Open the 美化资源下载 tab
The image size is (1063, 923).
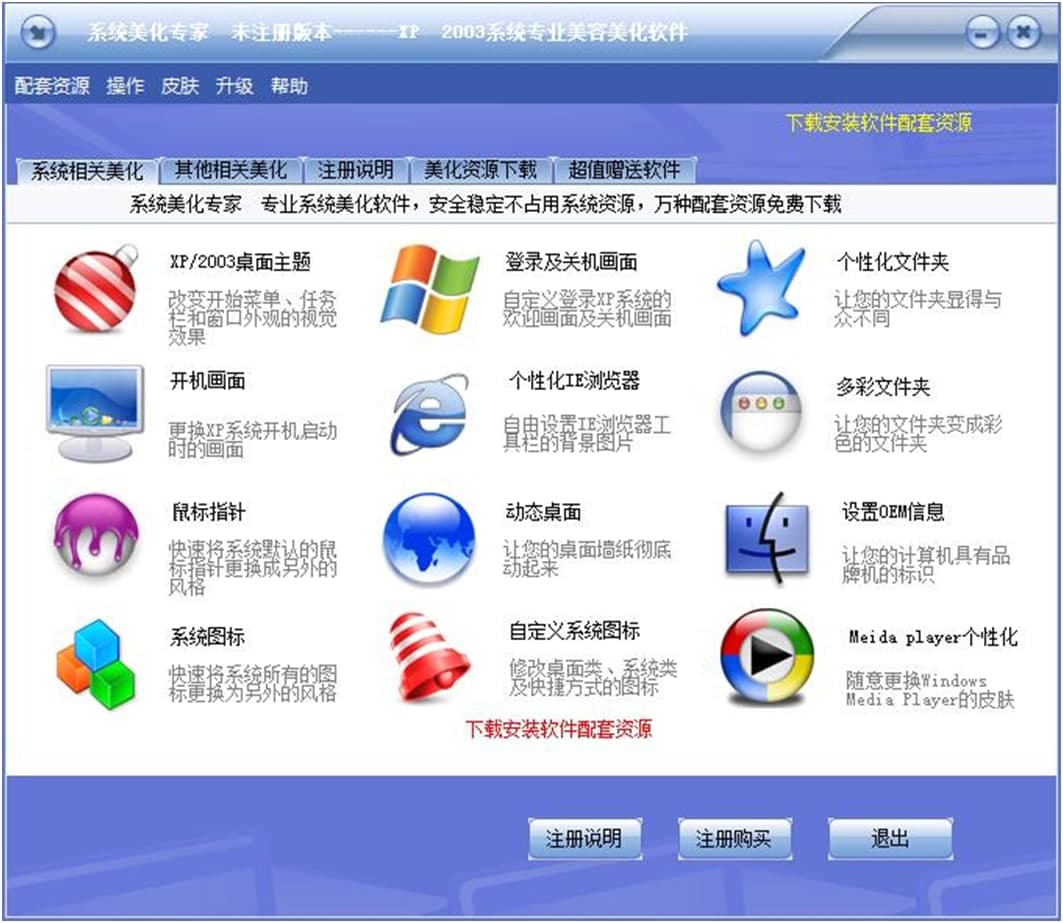point(479,170)
